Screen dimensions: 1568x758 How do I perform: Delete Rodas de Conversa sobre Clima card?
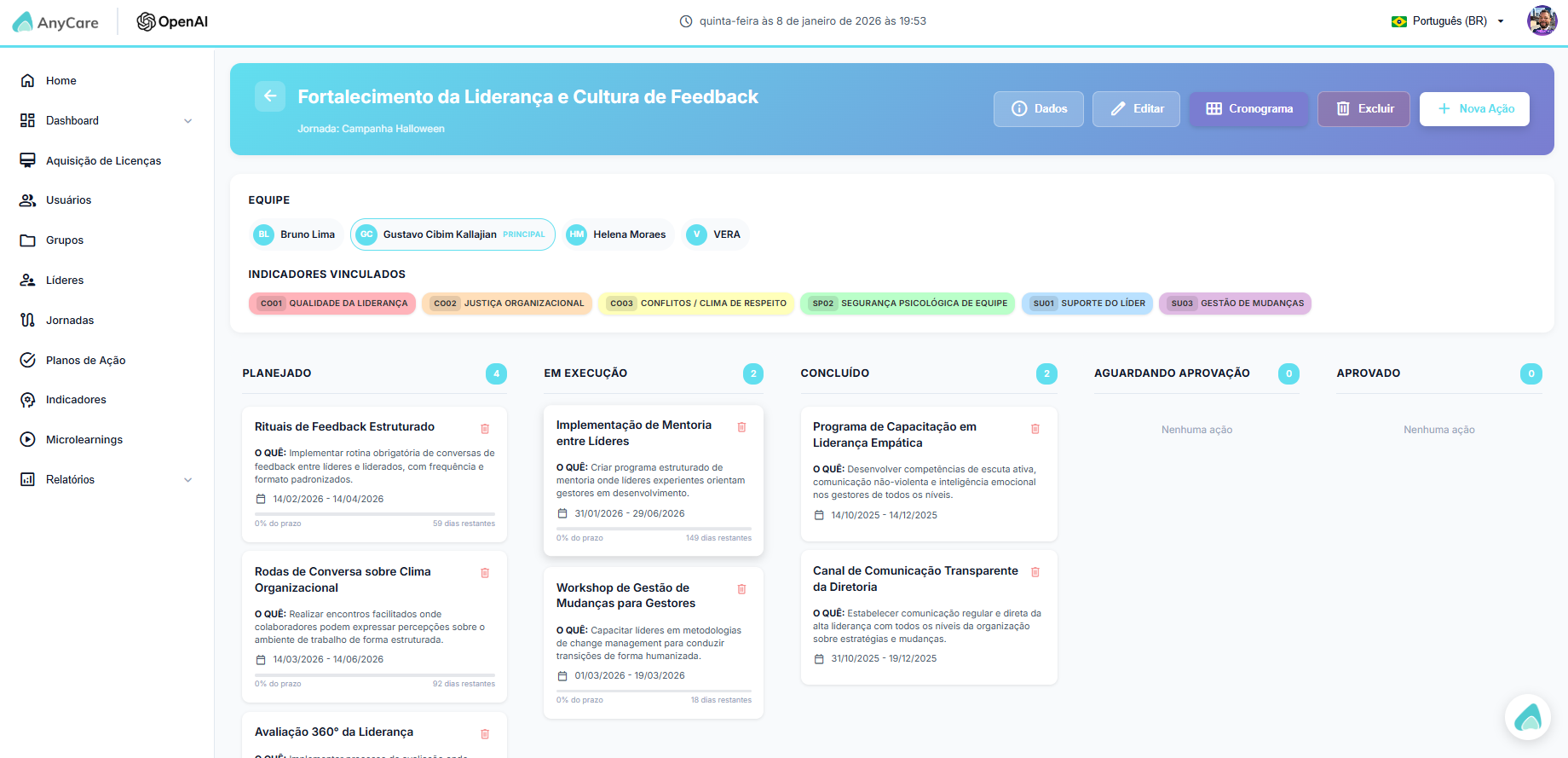pos(485,573)
